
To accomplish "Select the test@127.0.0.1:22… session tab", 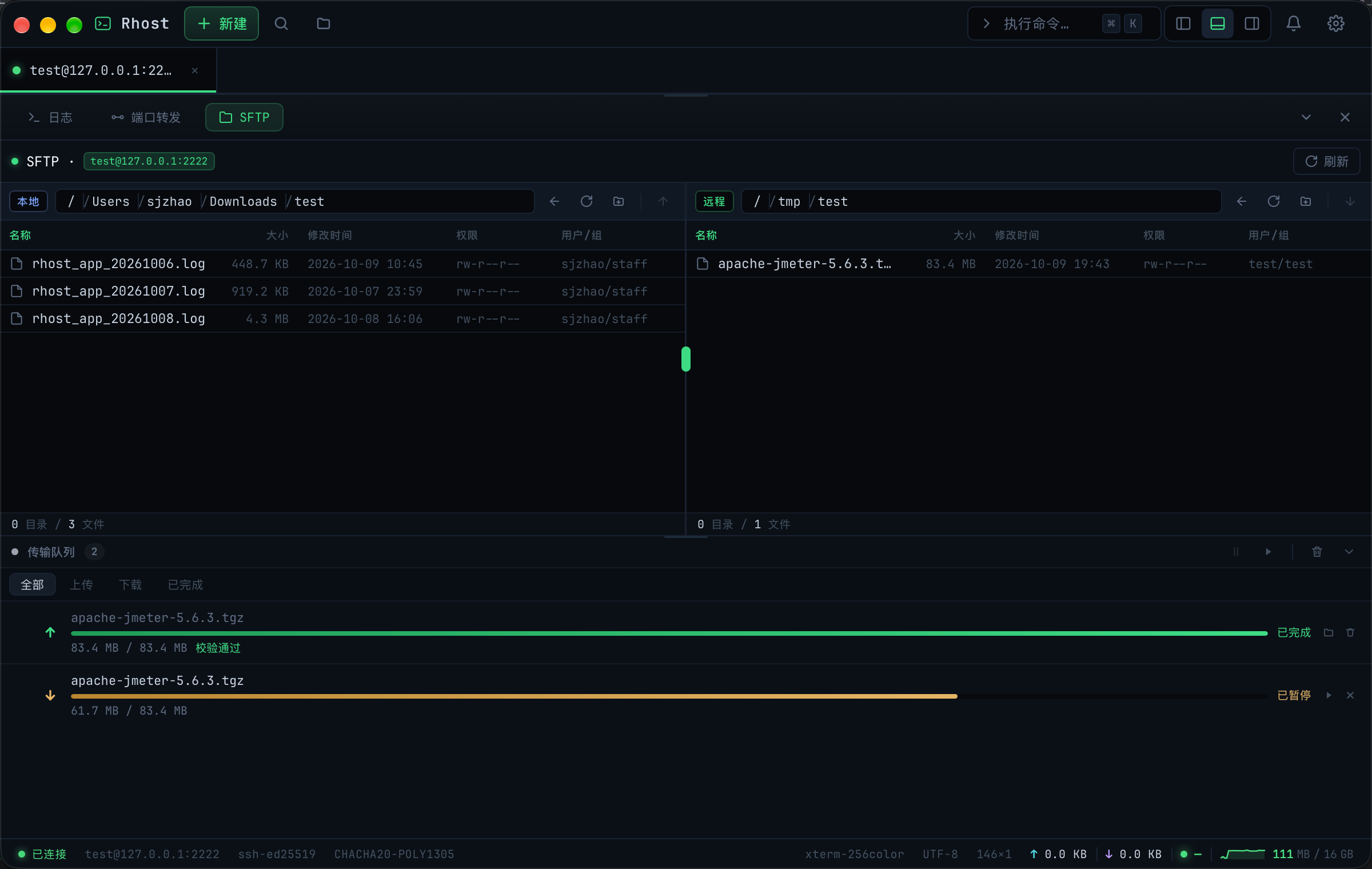I will point(108,70).
